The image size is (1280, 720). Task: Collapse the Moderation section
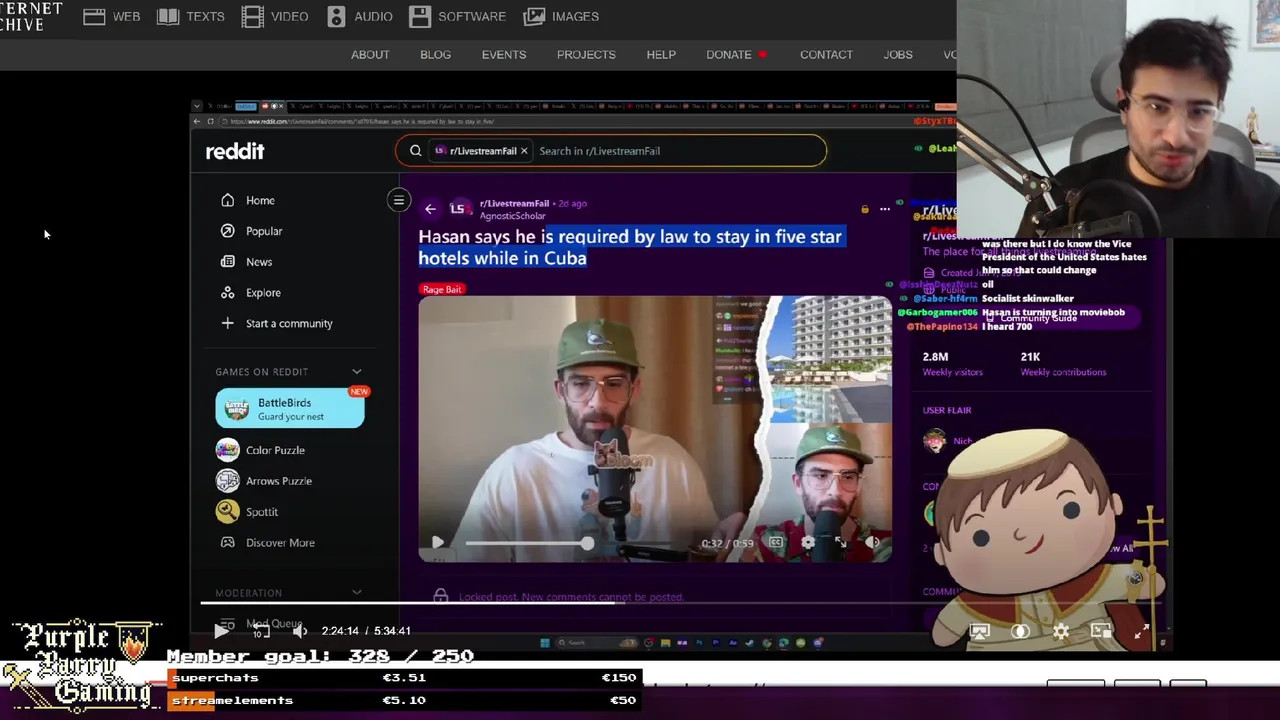pyautogui.click(x=356, y=593)
